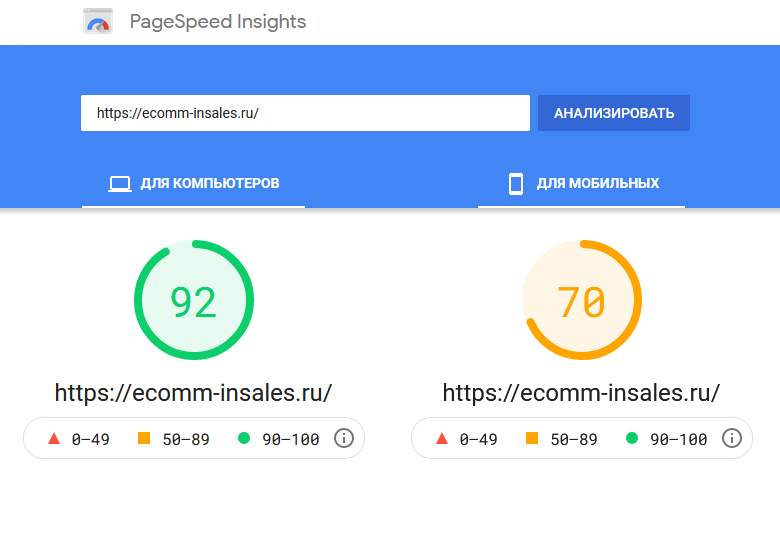This screenshot has width=780, height=541.
Task: Click 50–89 range in desktop legend
Action: pyautogui.click(x=184, y=439)
